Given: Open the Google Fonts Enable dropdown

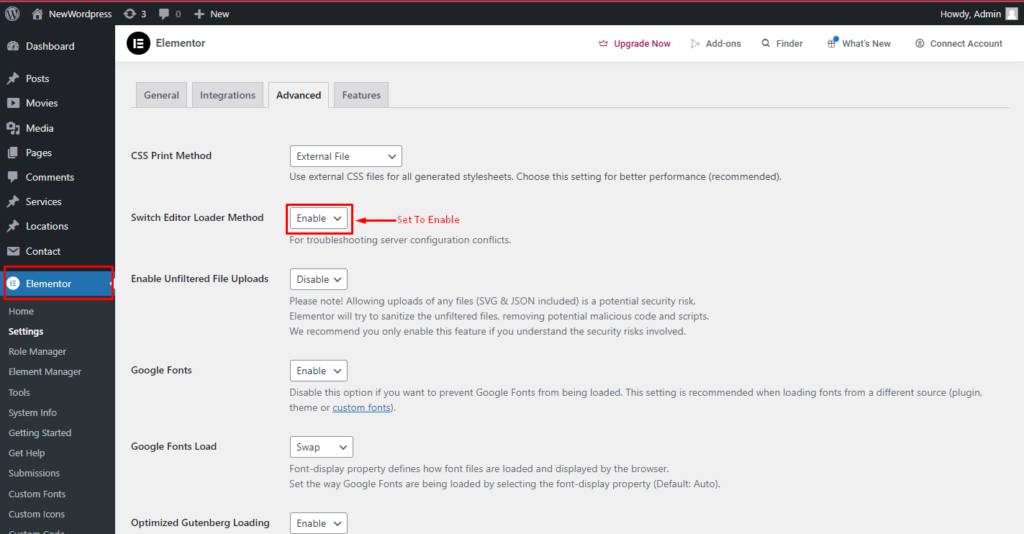Looking at the screenshot, I should (x=319, y=371).
